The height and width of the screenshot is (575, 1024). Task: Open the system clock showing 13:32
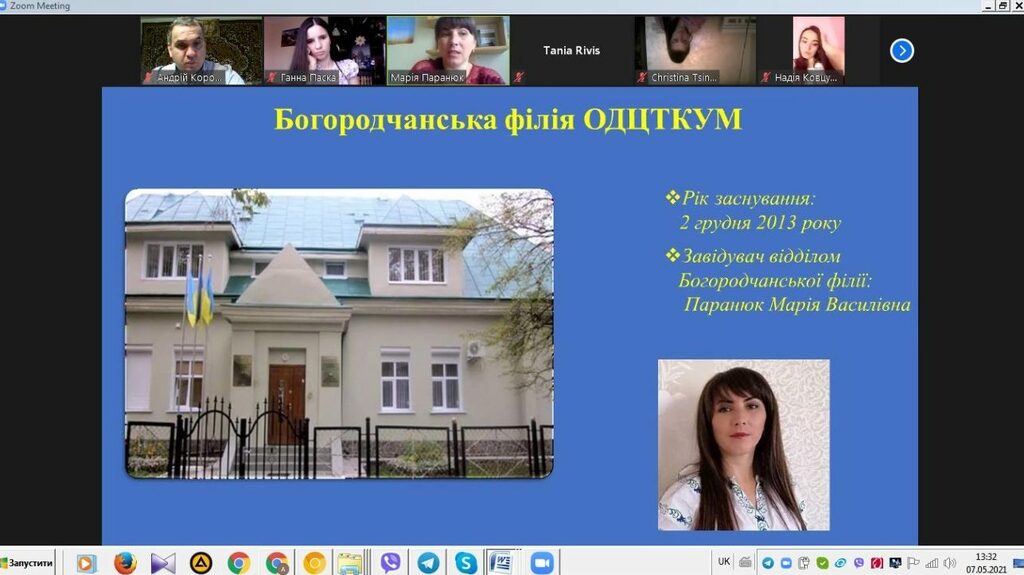986,562
